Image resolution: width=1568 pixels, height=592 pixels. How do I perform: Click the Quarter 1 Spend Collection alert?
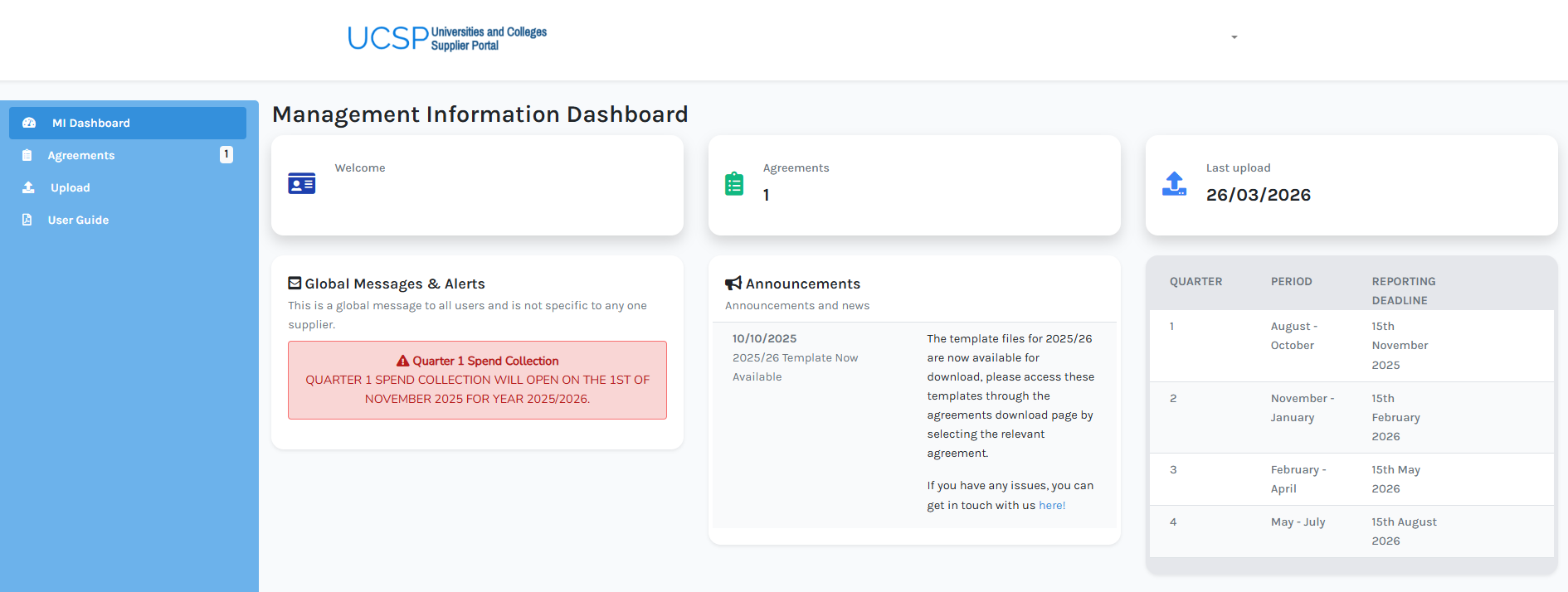[x=477, y=381]
